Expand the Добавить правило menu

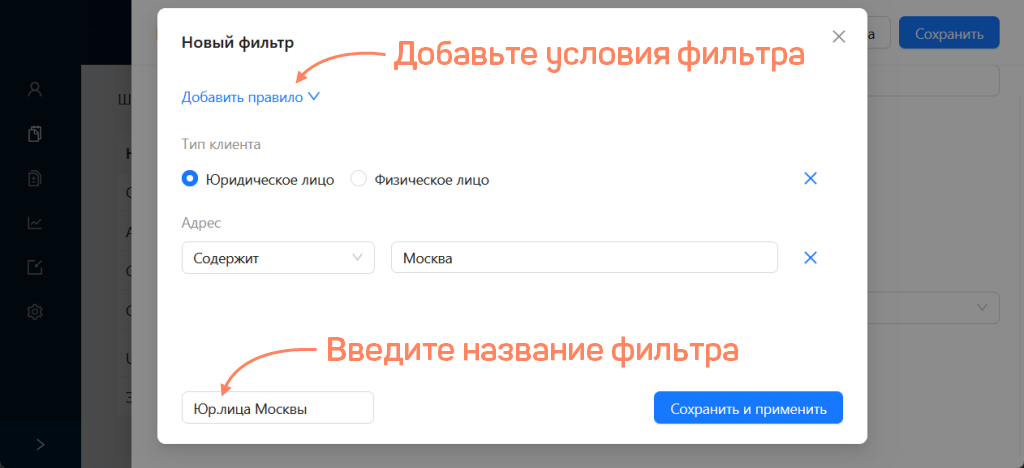pyautogui.click(x=250, y=97)
